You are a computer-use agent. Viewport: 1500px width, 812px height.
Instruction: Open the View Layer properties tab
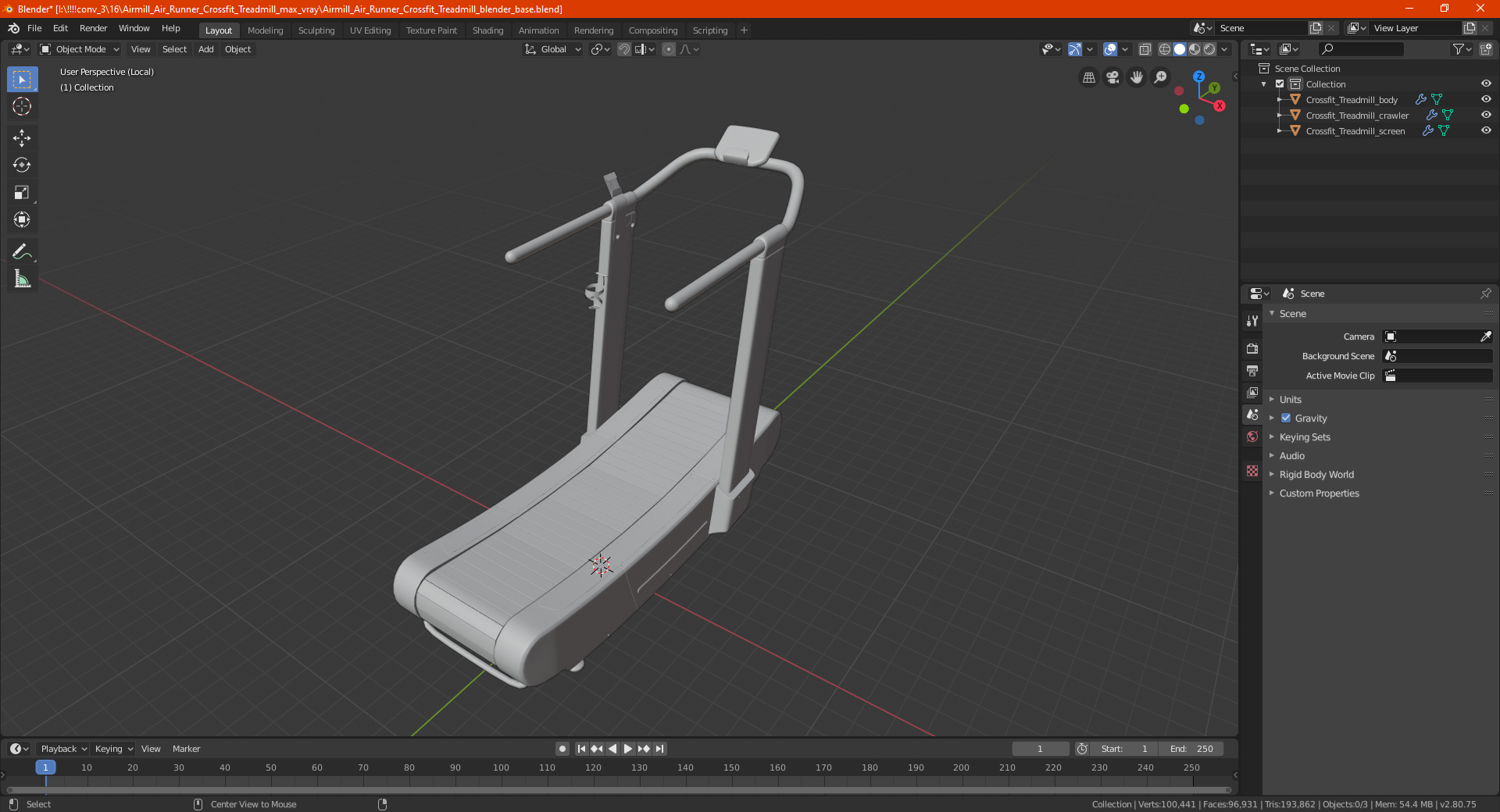click(x=1252, y=392)
